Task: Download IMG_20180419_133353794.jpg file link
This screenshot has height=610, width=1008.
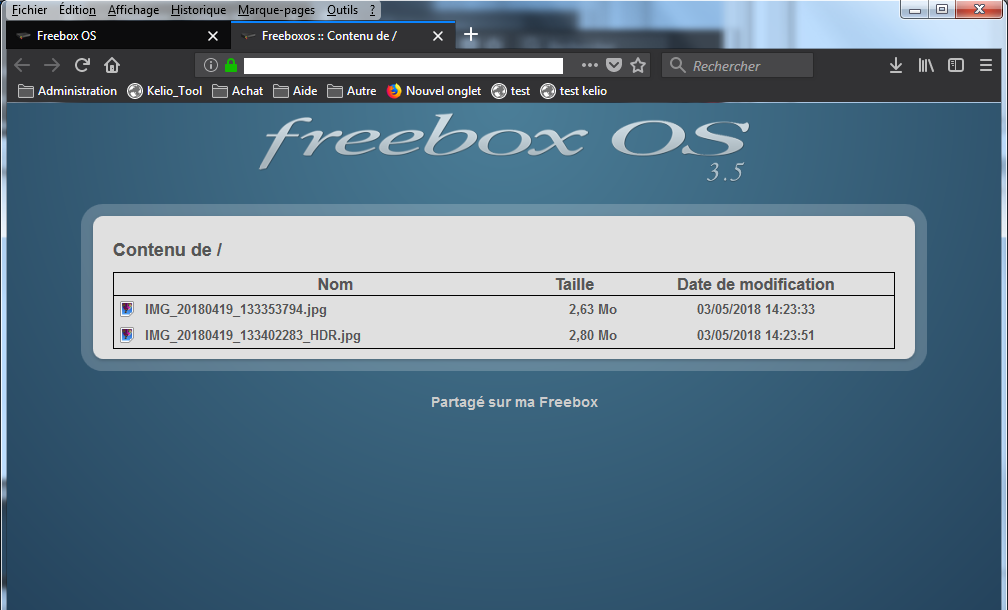Action: click(235, 309)
